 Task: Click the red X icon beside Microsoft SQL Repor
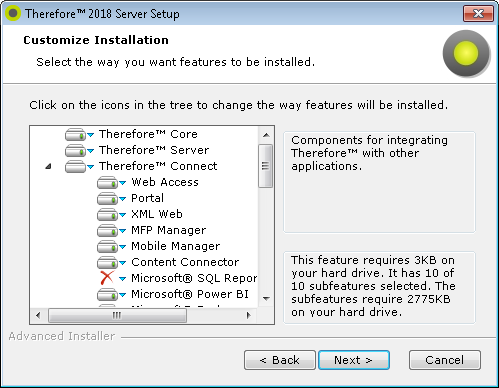(x=107, y=278)
